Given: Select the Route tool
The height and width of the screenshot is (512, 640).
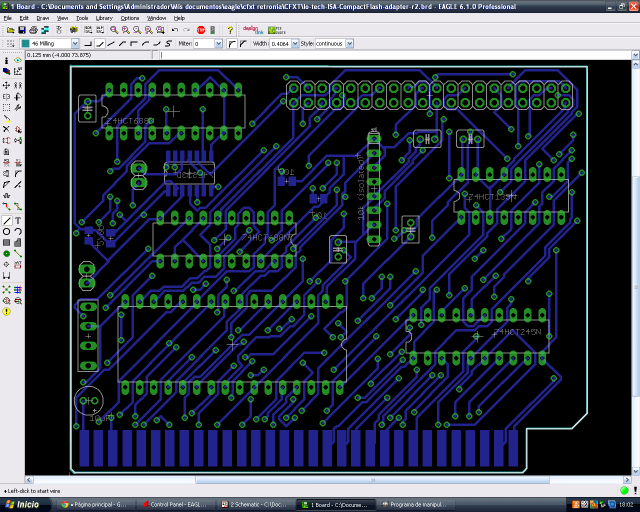Looking at the screenshot, I should [x=6, y=207].
